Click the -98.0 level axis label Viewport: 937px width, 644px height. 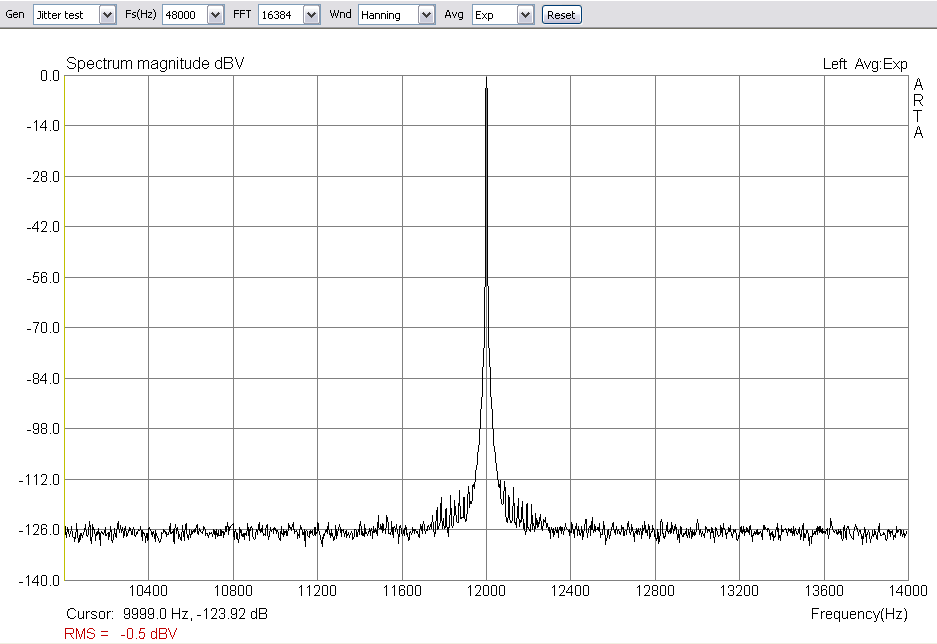[x=42, y=429]
